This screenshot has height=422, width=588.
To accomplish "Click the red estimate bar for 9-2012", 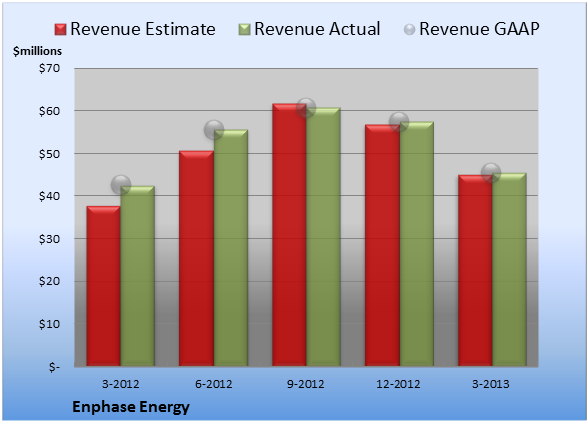I will point(289,235).
